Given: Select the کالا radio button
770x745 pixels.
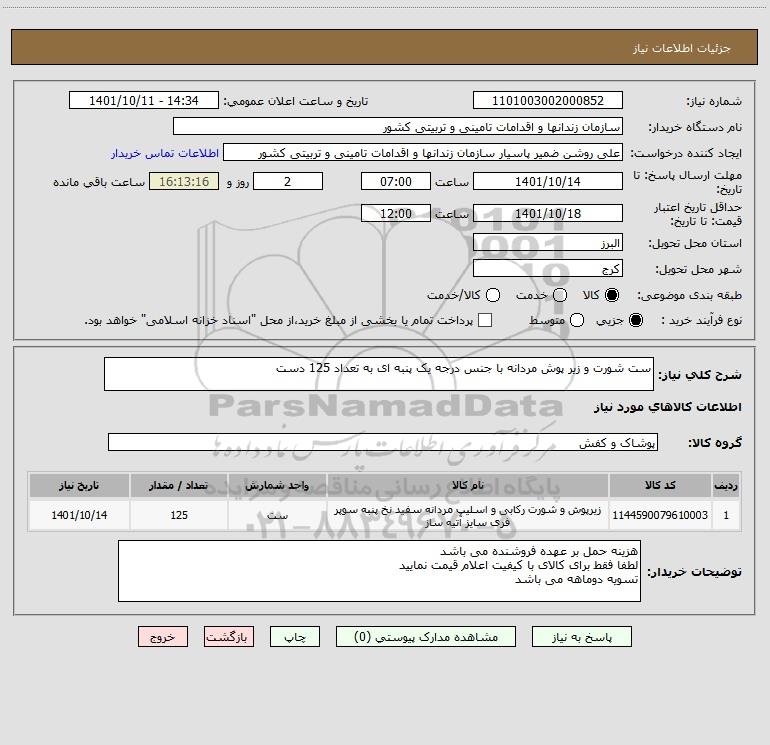Looking at the screenshot, I should 612,295.
